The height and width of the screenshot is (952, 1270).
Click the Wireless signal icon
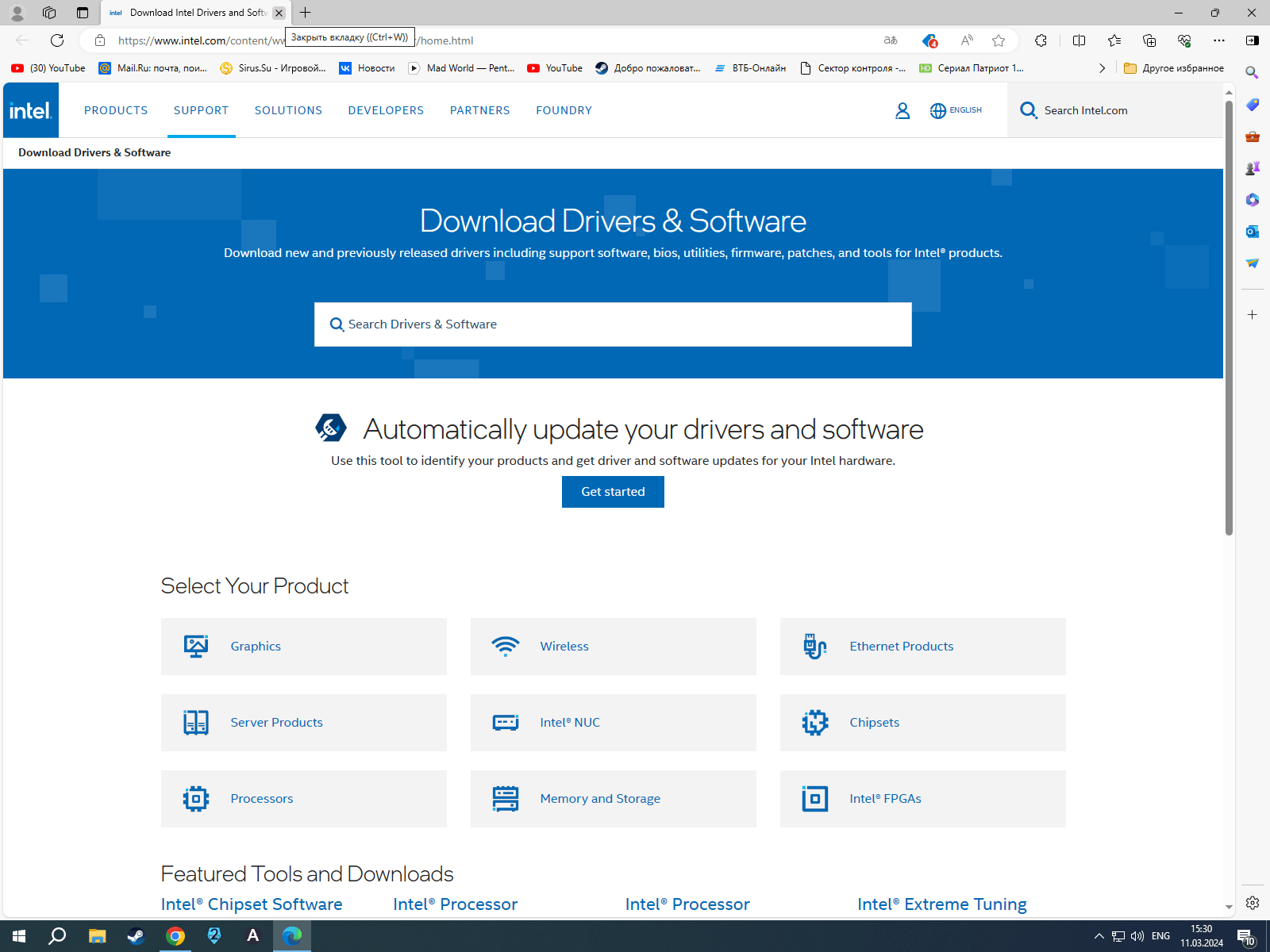coord(506,647)
